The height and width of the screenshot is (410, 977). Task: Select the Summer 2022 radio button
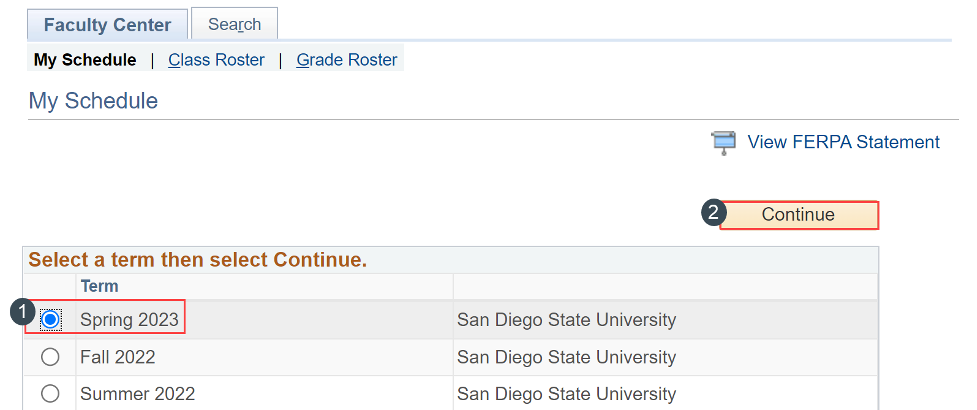[50, 394]
